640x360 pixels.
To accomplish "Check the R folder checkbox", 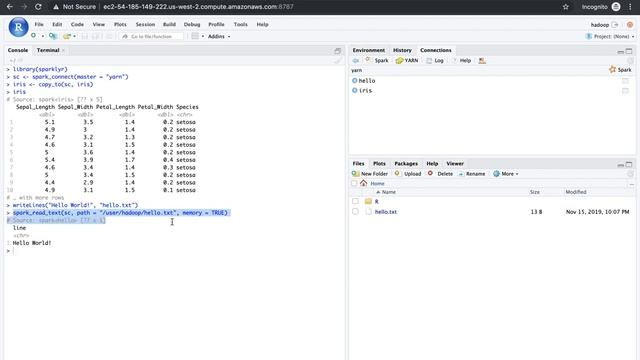I will tap(355, 202).
